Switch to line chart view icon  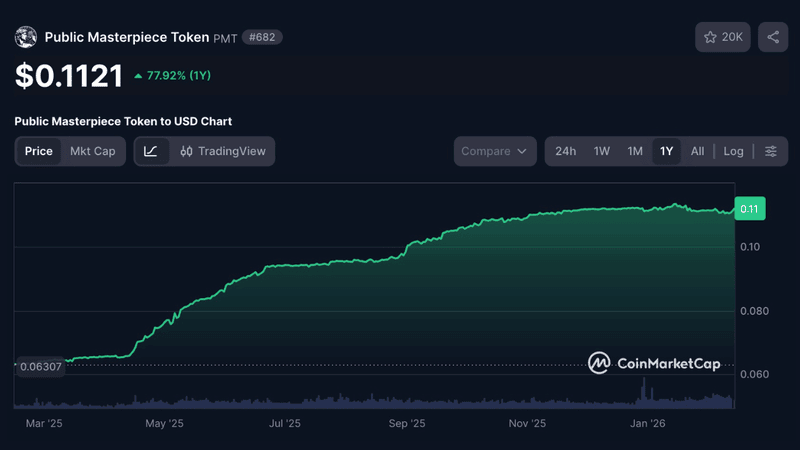point(151,151)
